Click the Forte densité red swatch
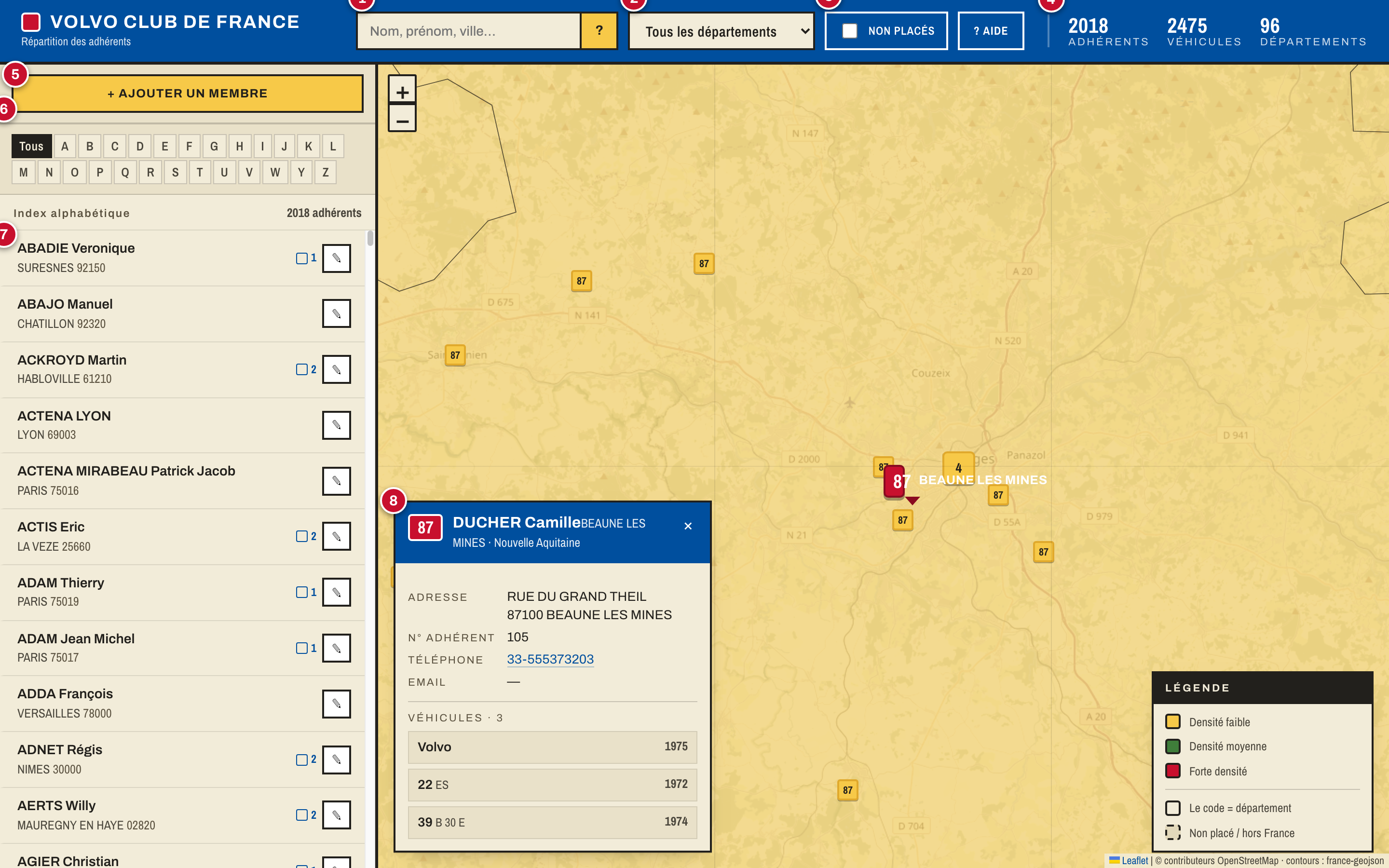 point(1172,771)
